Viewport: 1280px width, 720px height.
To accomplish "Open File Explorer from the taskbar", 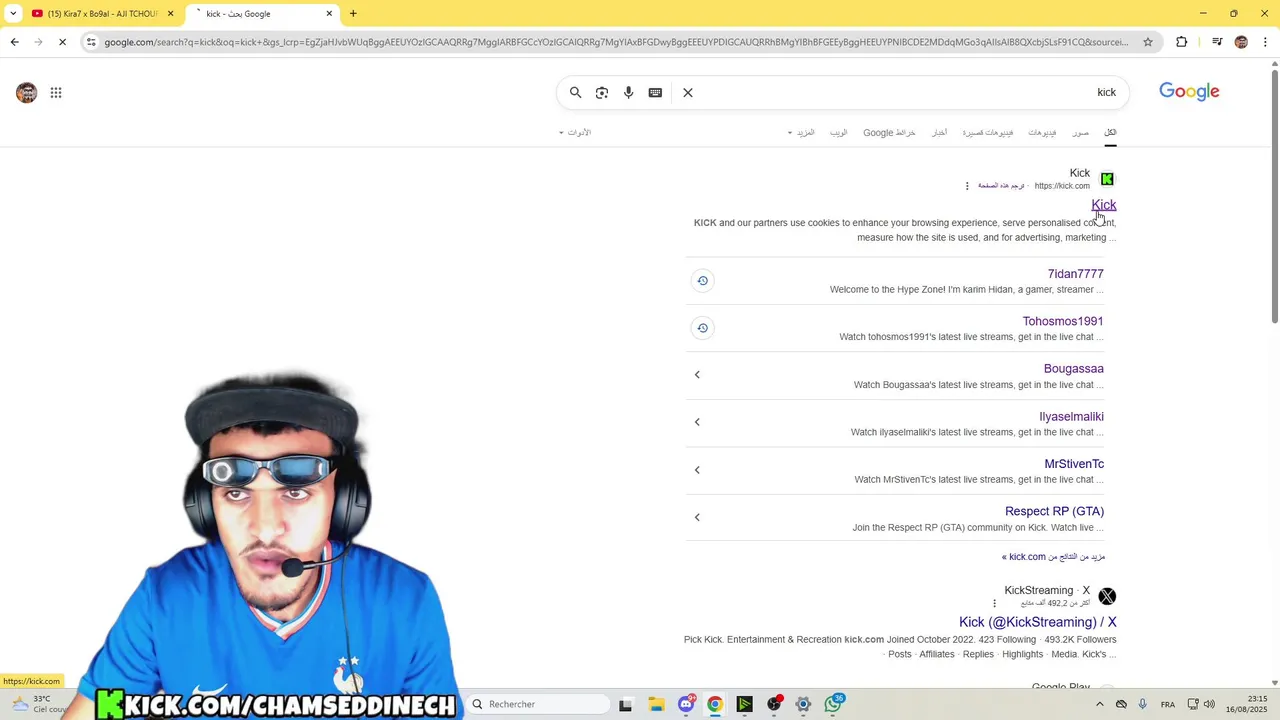I will click(656, 704).
